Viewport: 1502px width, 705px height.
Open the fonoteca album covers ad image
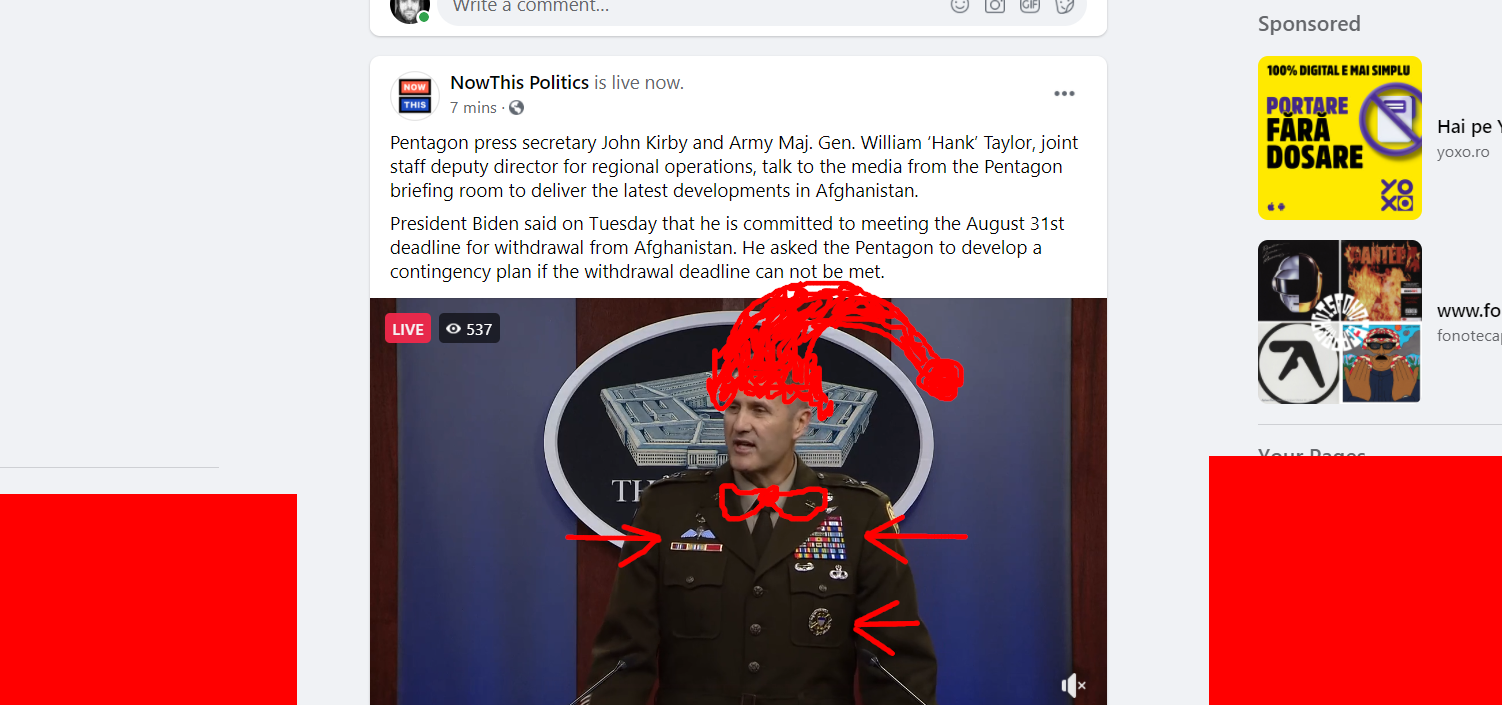click(1339, 321)
